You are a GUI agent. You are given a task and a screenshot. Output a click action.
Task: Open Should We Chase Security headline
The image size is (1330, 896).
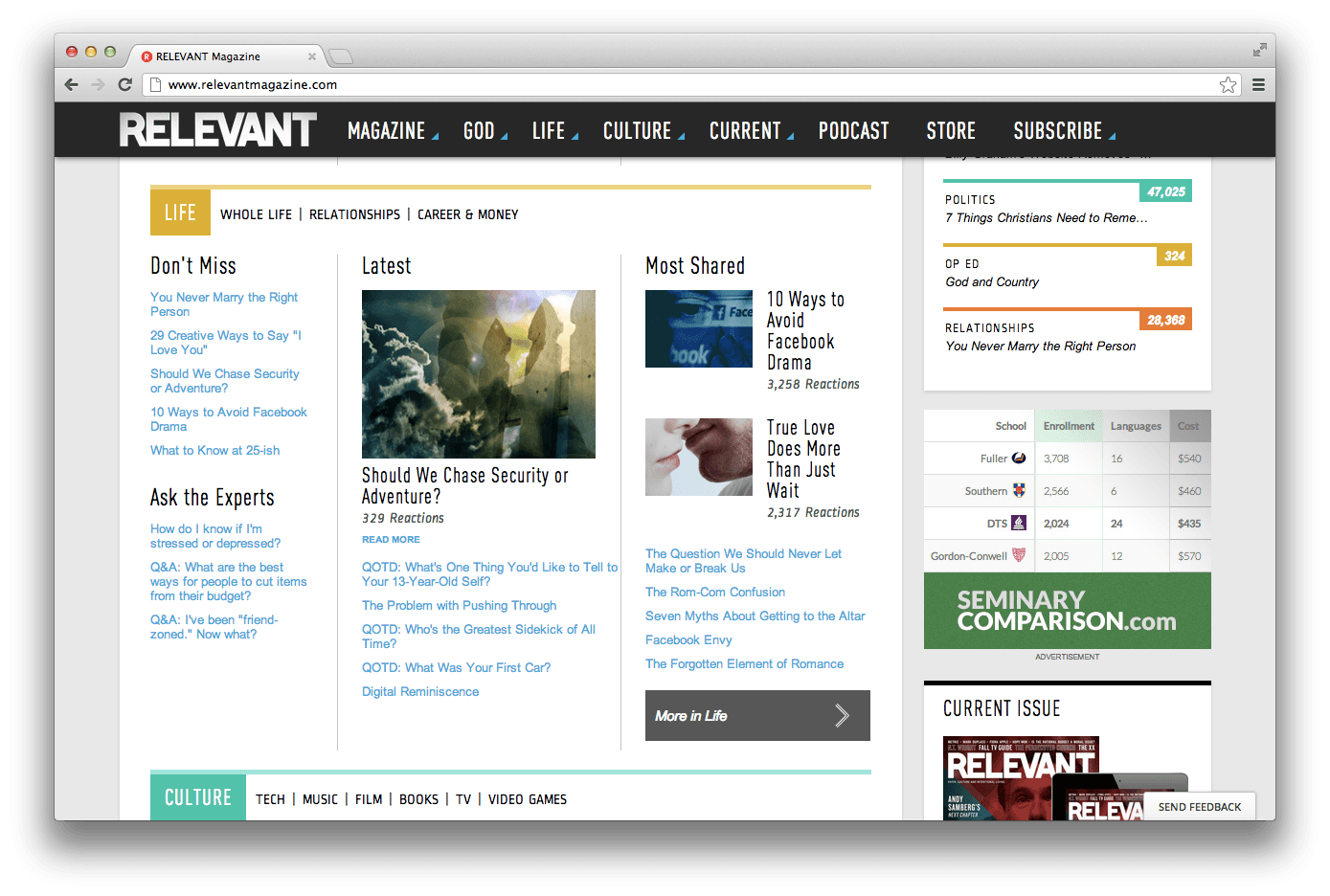pyautogui.click(x=464, y=485)
